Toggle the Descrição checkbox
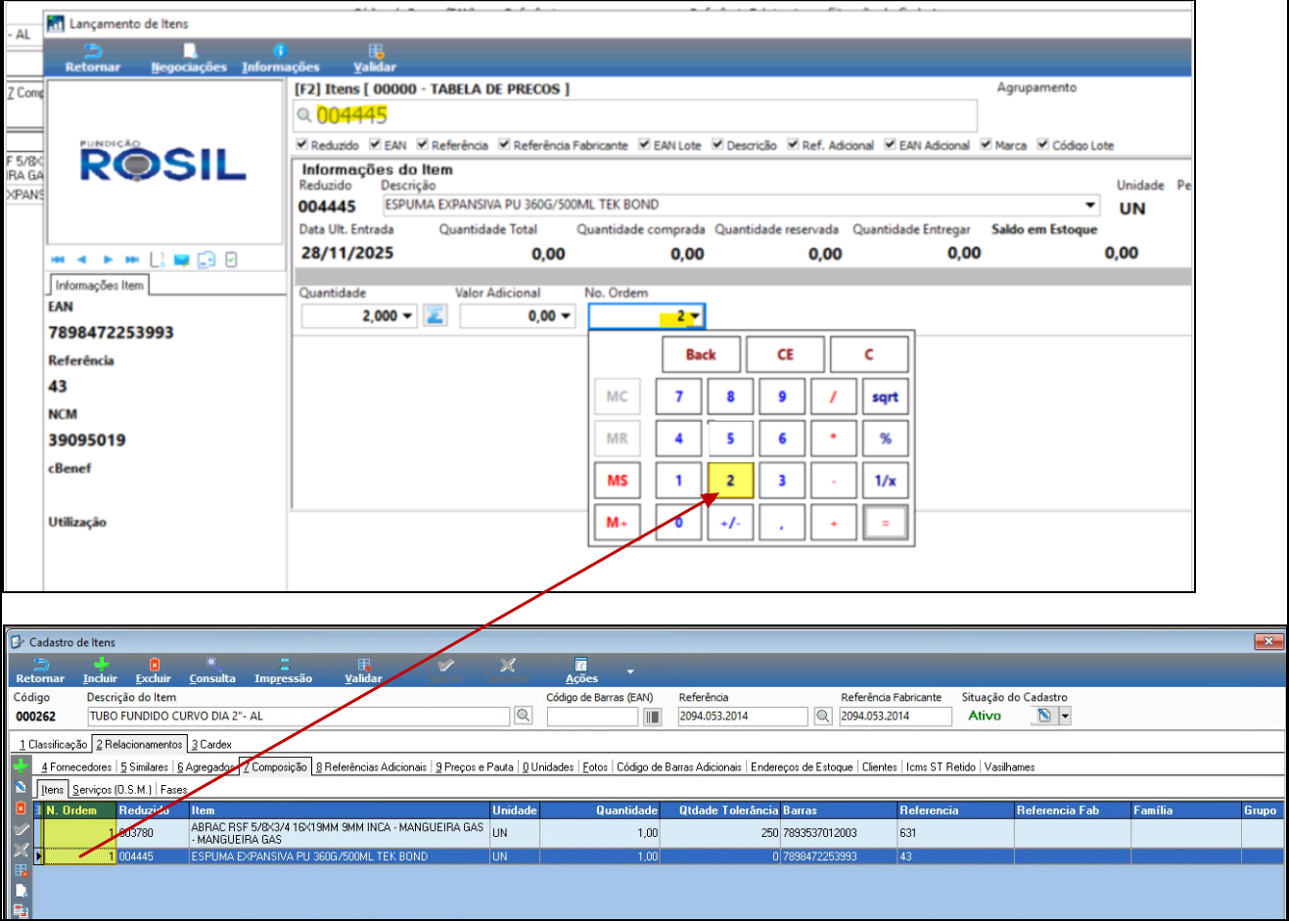The height and width of the screenshot is (924, 1289). coord(717,144)
